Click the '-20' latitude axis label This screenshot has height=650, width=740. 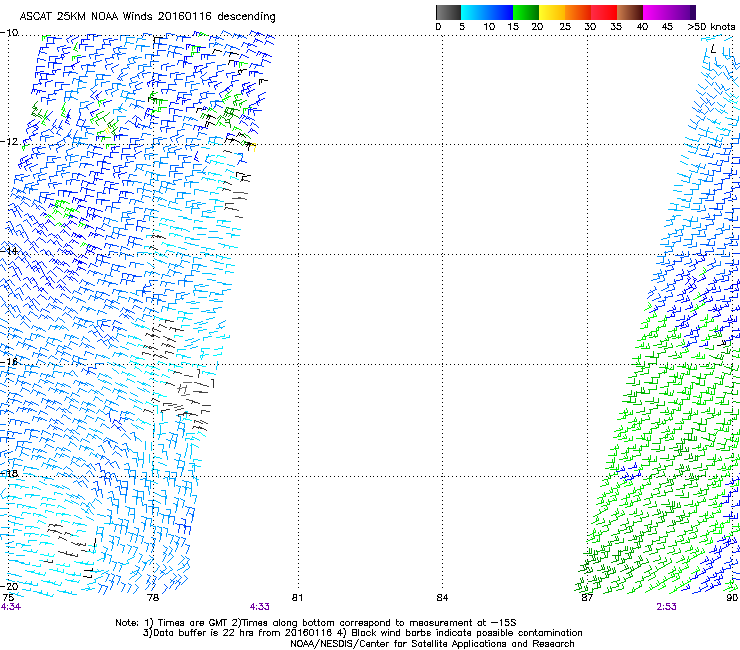point(9,586)
